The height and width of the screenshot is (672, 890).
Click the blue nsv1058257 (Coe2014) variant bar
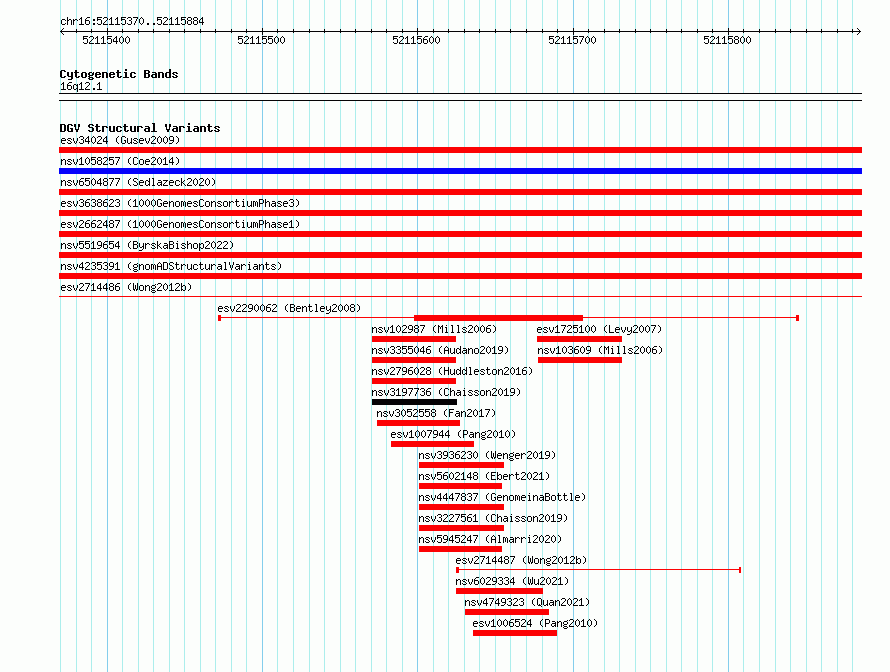(460, 171)
